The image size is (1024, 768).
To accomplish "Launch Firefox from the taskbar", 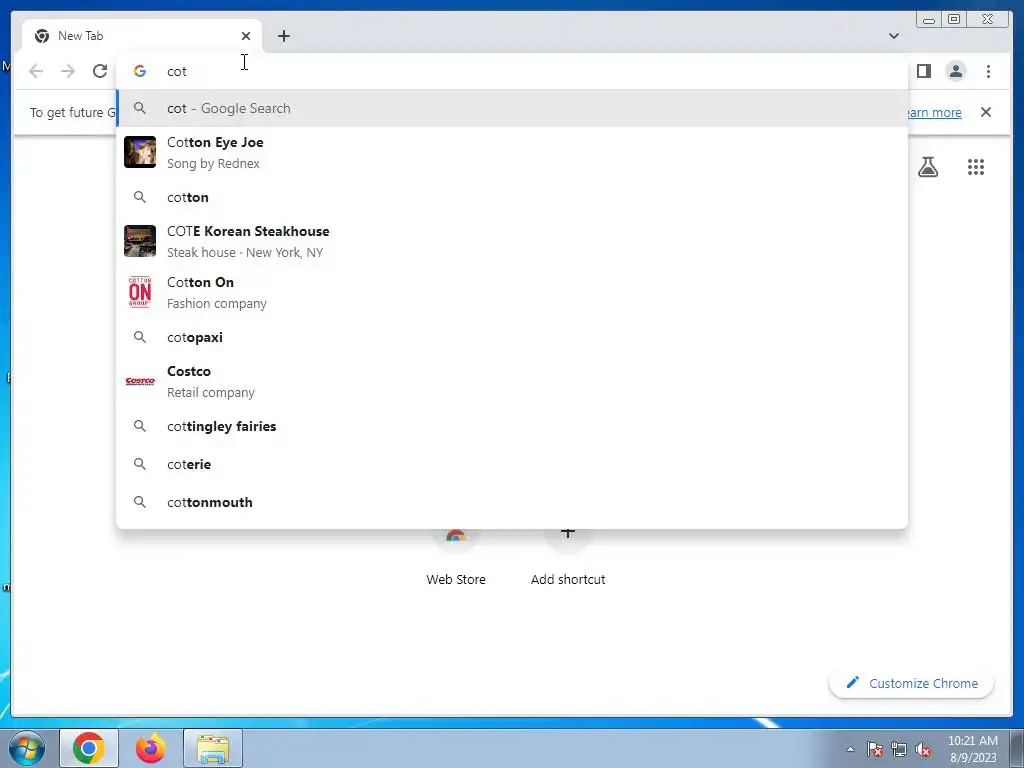I will pyautogui.click(x=151, y=748).
